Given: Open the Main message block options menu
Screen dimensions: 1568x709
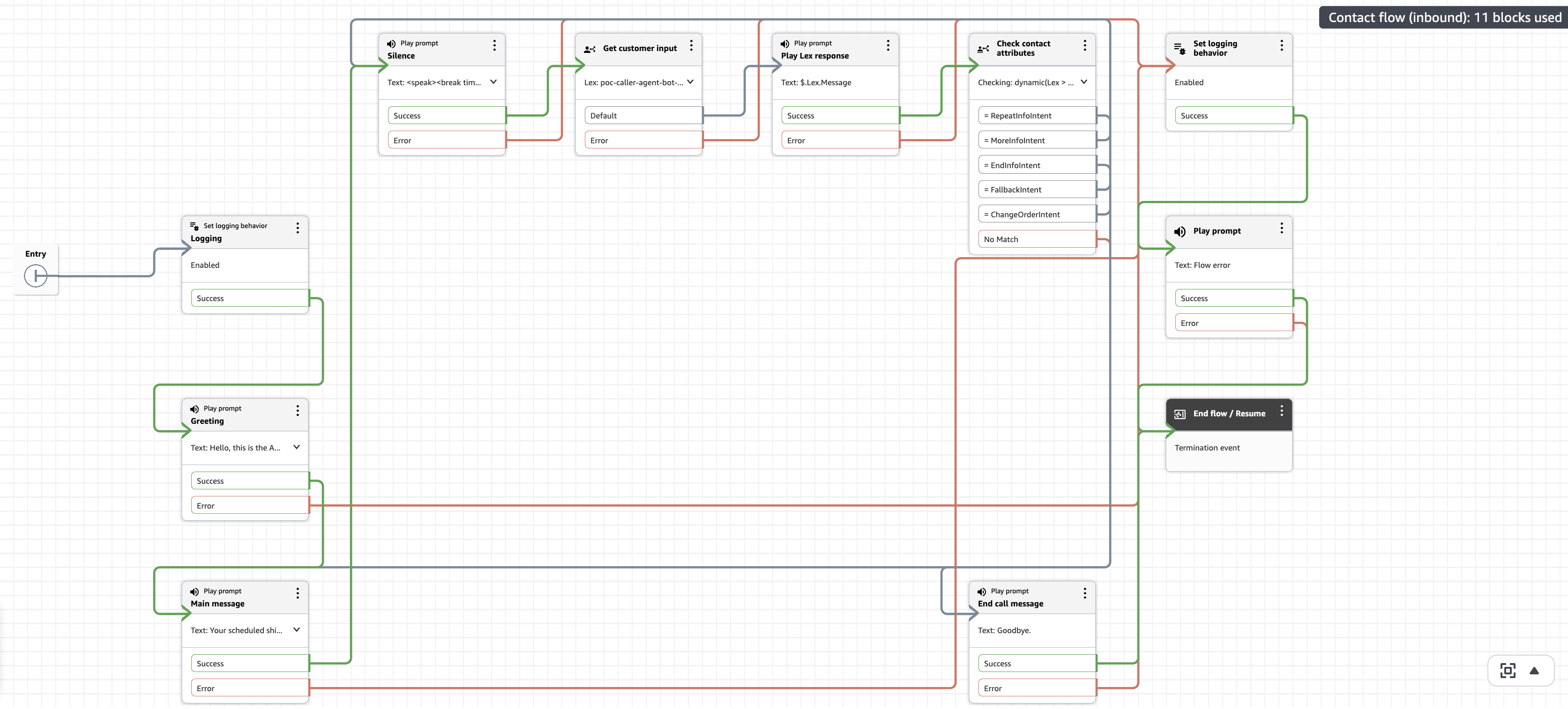Looking at the screenshot, I should (x=298, y=593).
